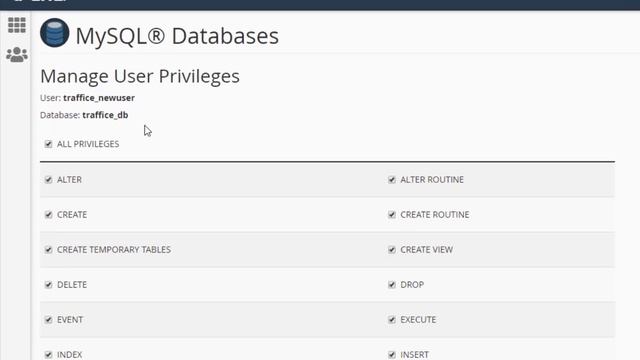Uncheck the EVENT privilege checkbox
Viewport: 640px width, 360px height.
point(49,320)
